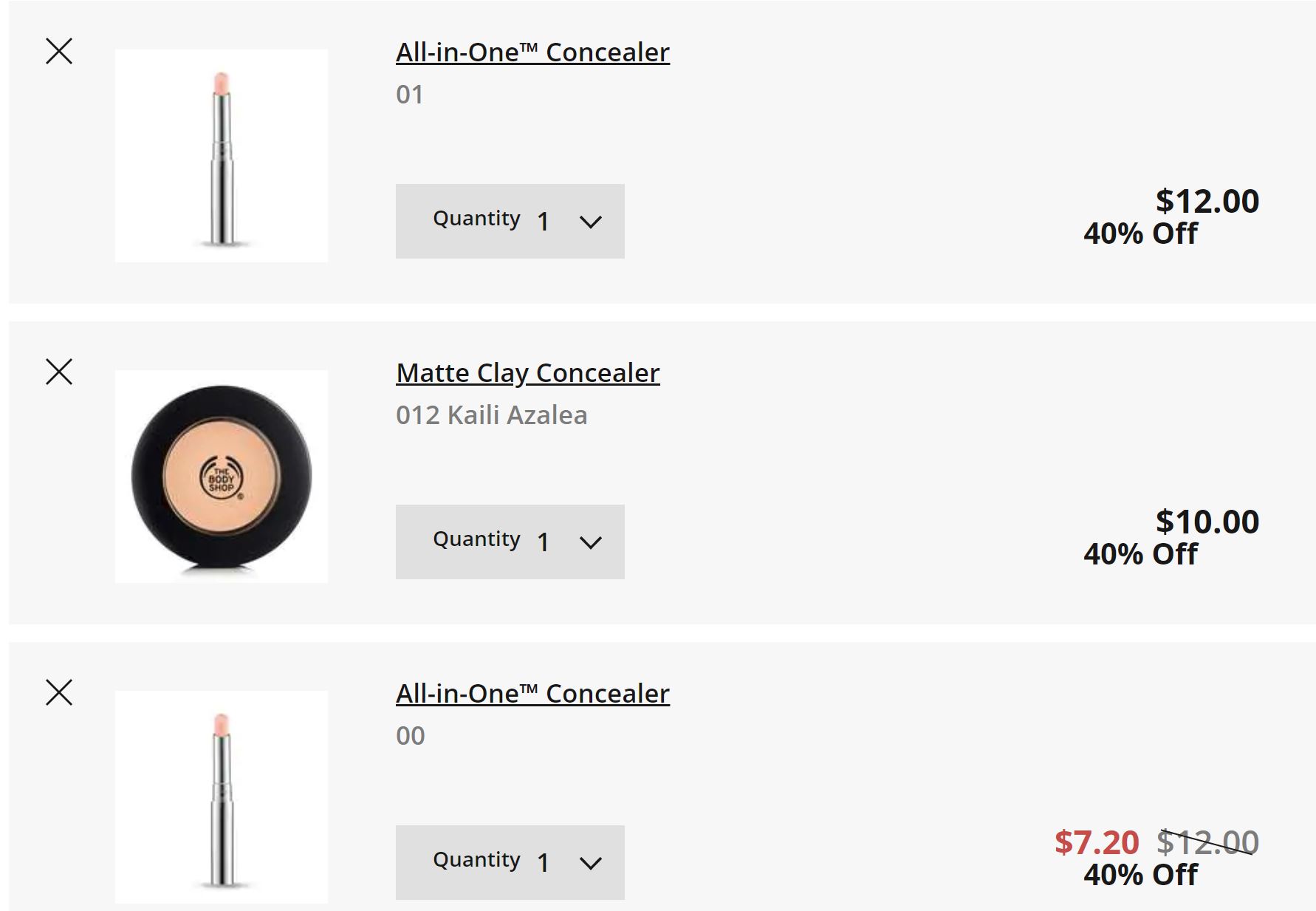Viewport: 1316px width, 911px height.
Task: Open the All-in-One Concealer 00 product link
Action: (532, 694)
